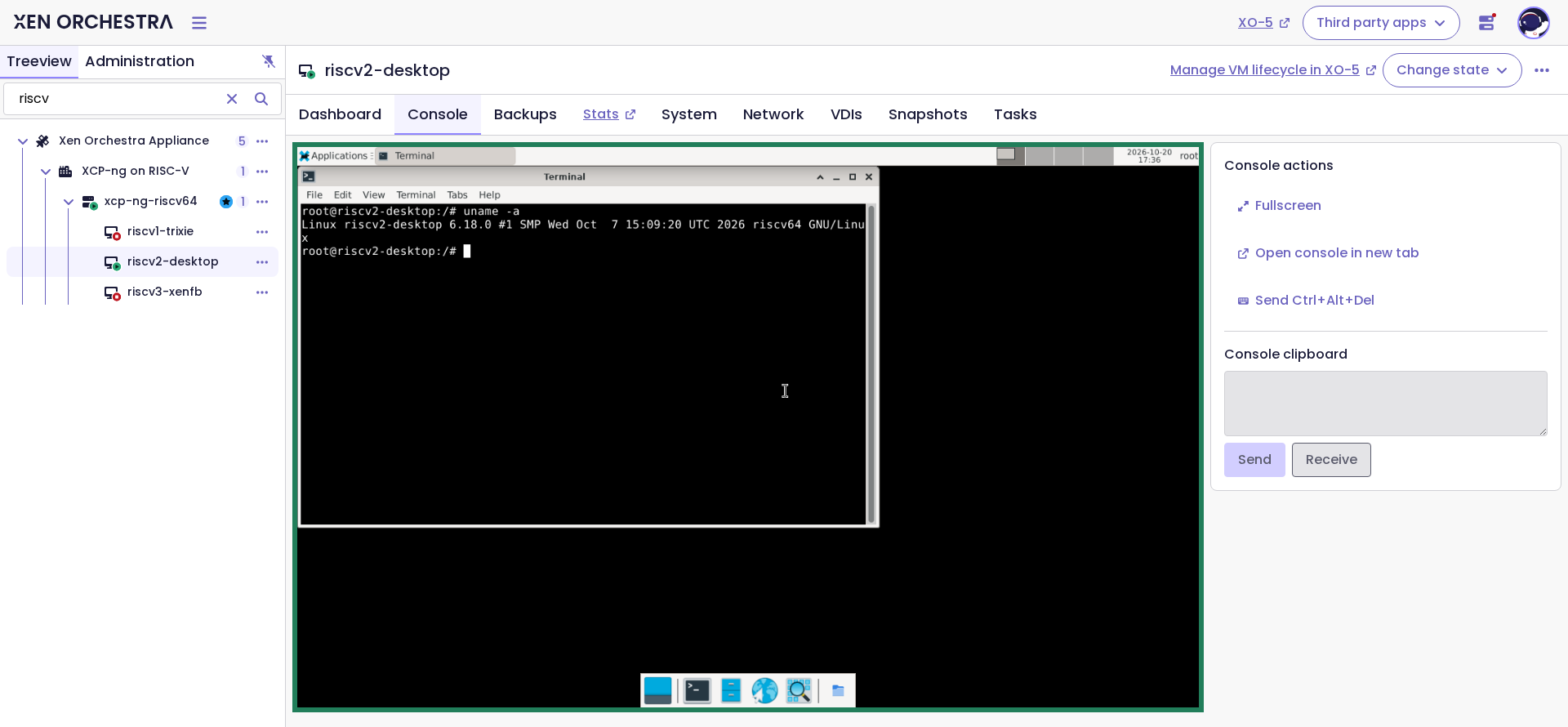Open the Tabs menu in Terminal window

pyautogui.click(x=457, y=195)
